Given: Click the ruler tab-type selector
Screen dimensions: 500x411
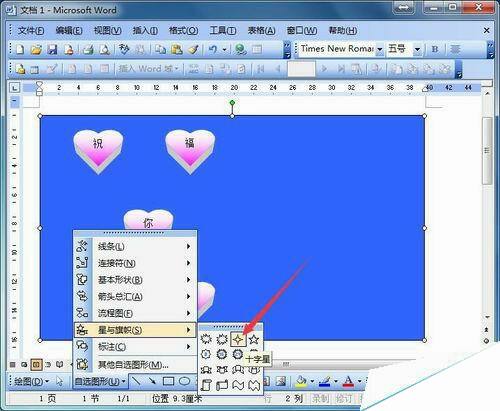Looking at the screenshot, I should point(15,88).
